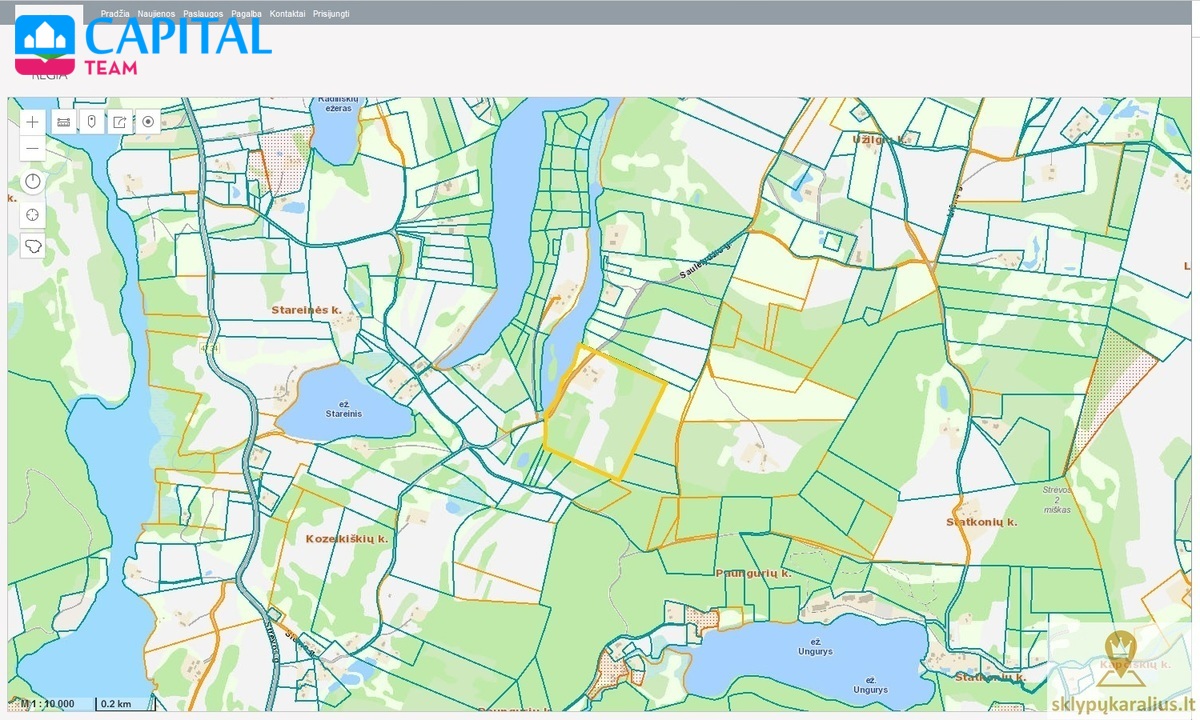Click Prisijungti to log in
Viewport: 1200px width, 720px height.
(x=331, y=14)
